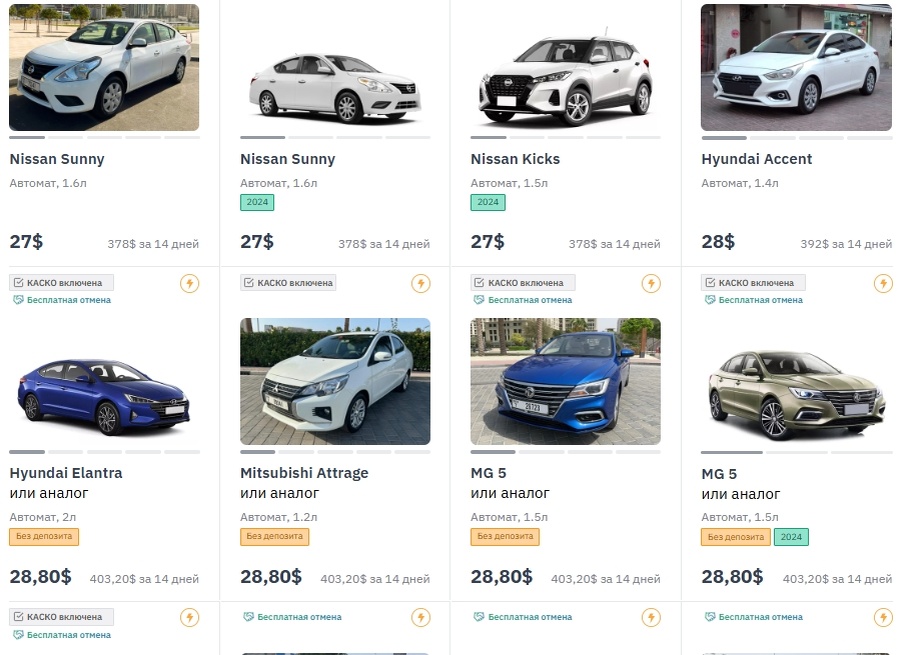
Task: Click the lightning icon on Hyundai Elantra card
Action: (x=190, y=284)
